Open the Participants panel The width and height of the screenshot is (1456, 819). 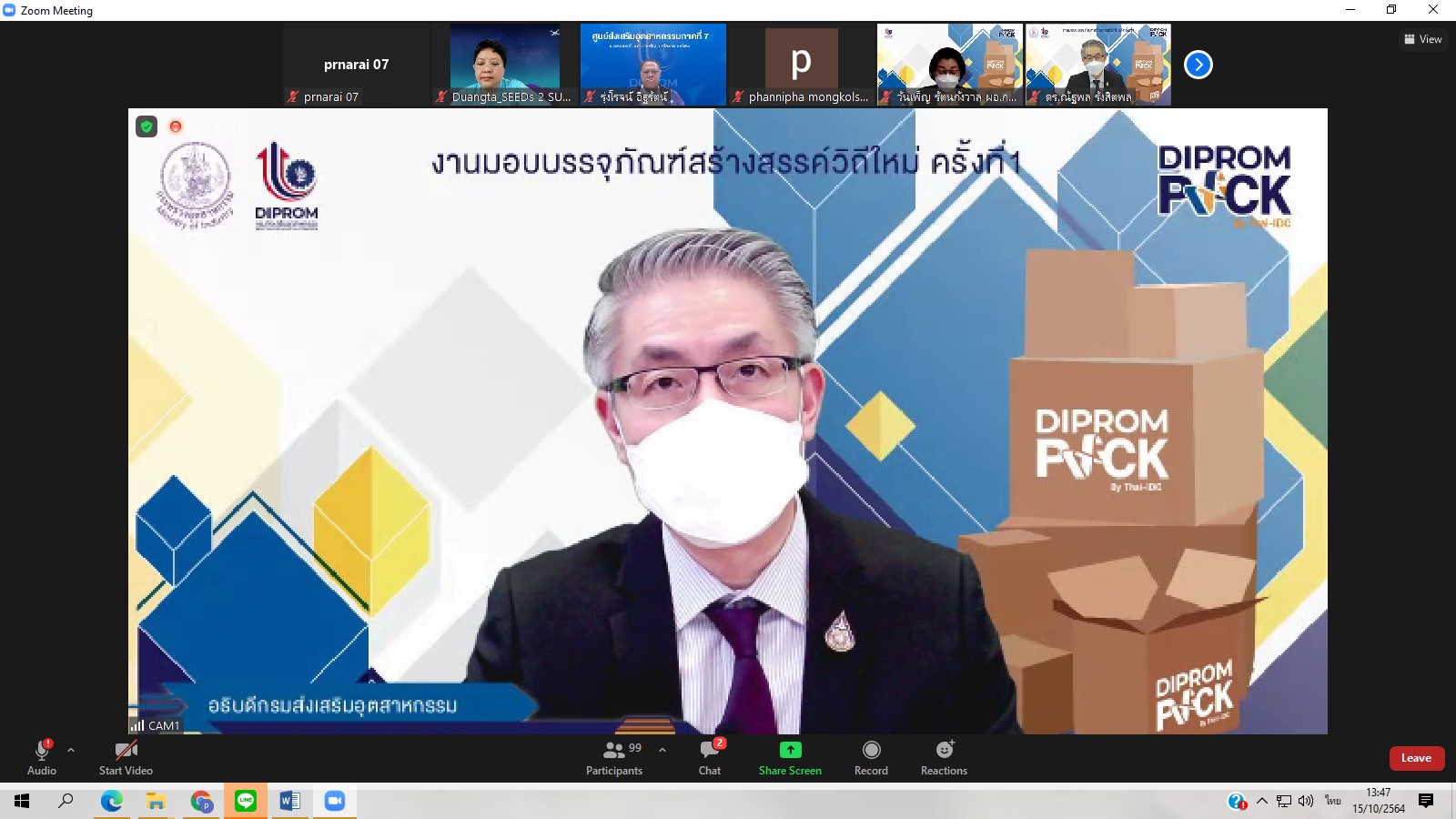tap(614, 758)
